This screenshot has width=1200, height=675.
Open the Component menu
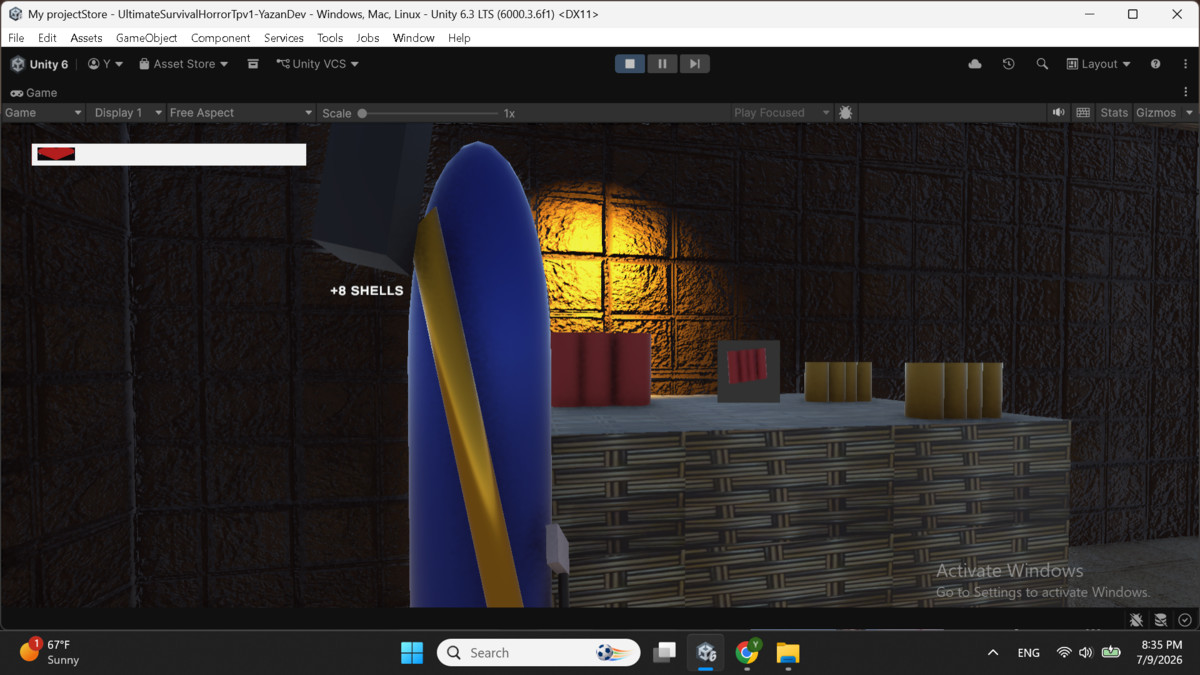(220, 38)
